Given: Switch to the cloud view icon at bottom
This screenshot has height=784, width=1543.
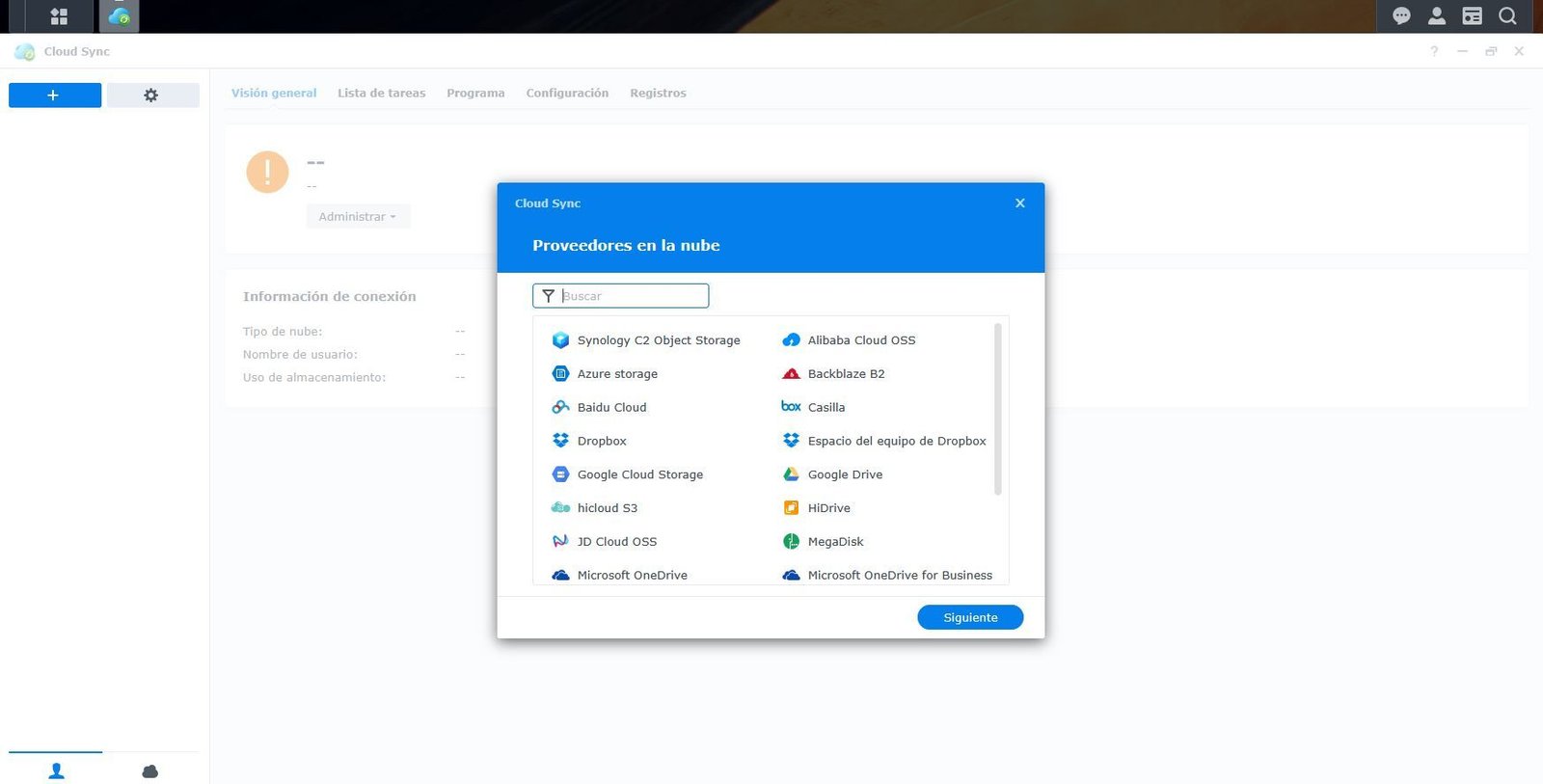Looking at the screenshot, I should (x=150, y=770).
